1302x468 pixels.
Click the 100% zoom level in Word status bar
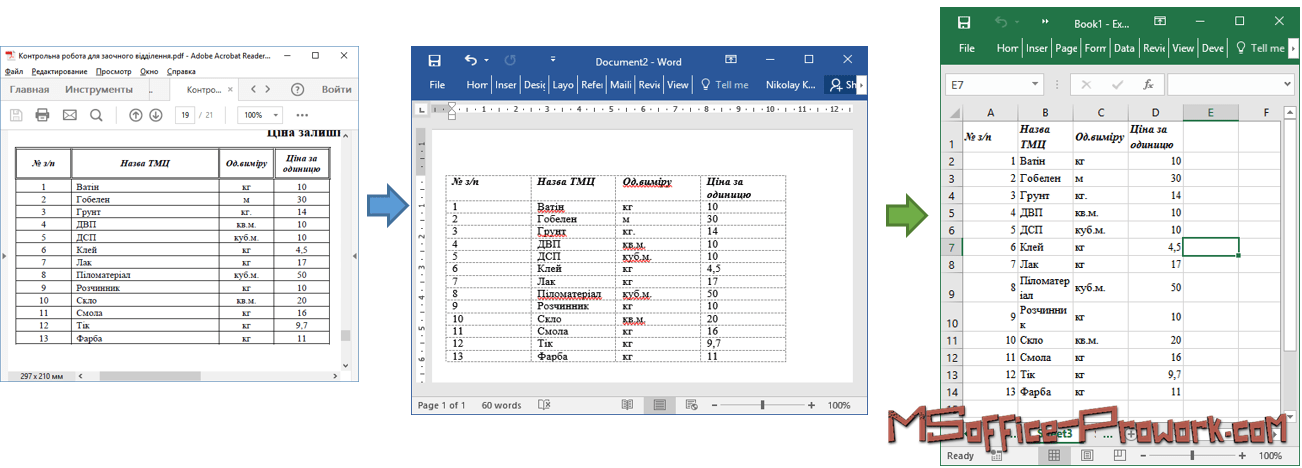click(x=839, y=405)
